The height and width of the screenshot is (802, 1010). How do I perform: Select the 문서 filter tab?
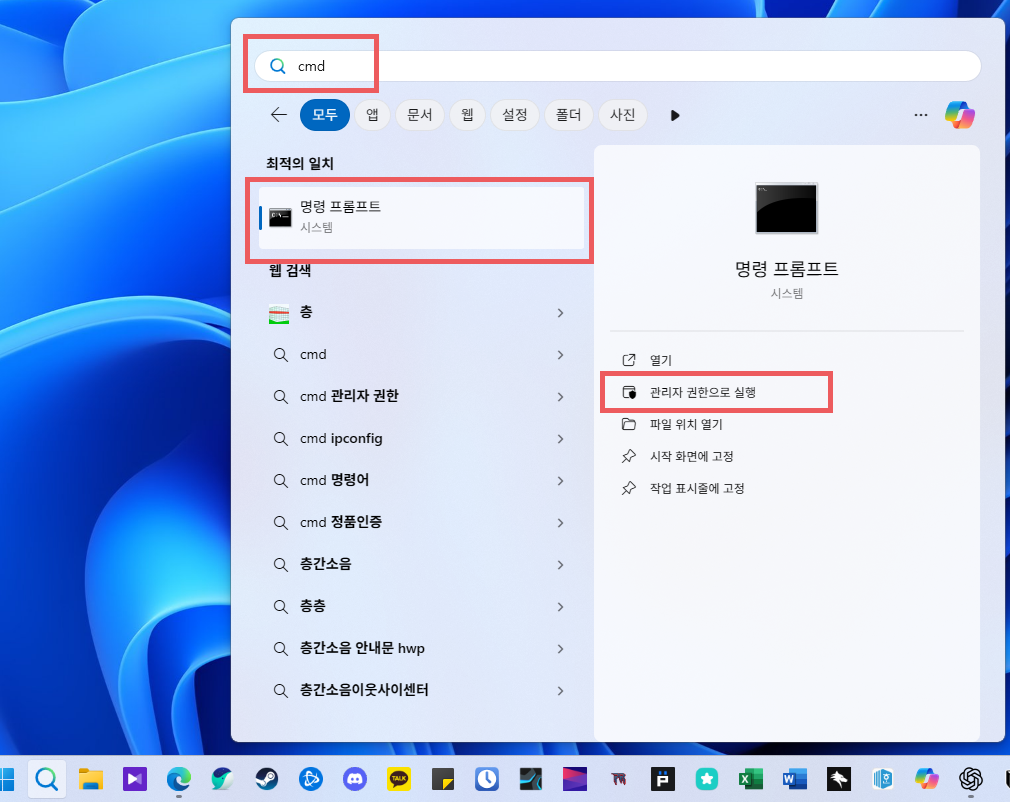coord(419,115)
